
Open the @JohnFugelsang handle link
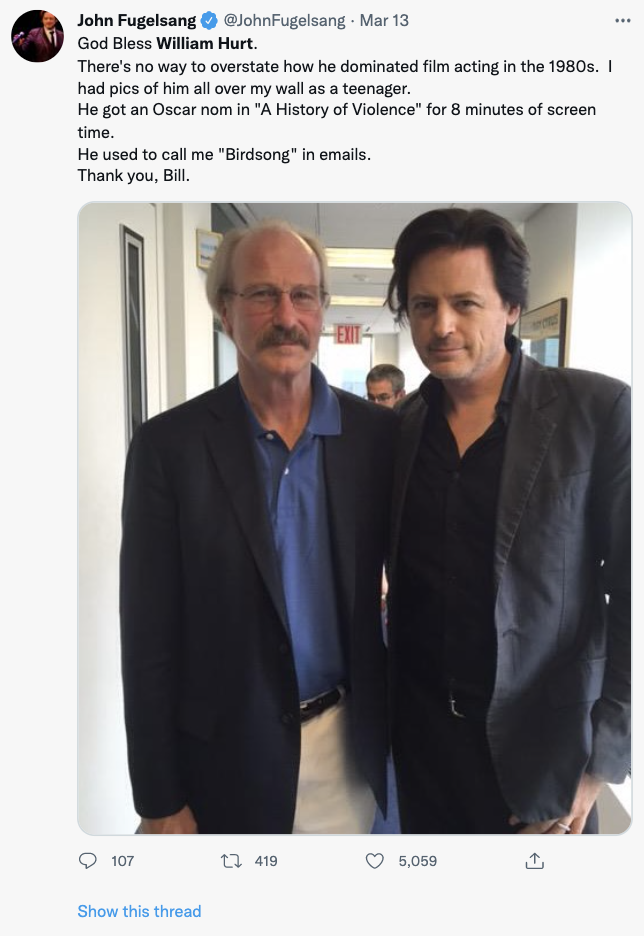tap(284, 21)
